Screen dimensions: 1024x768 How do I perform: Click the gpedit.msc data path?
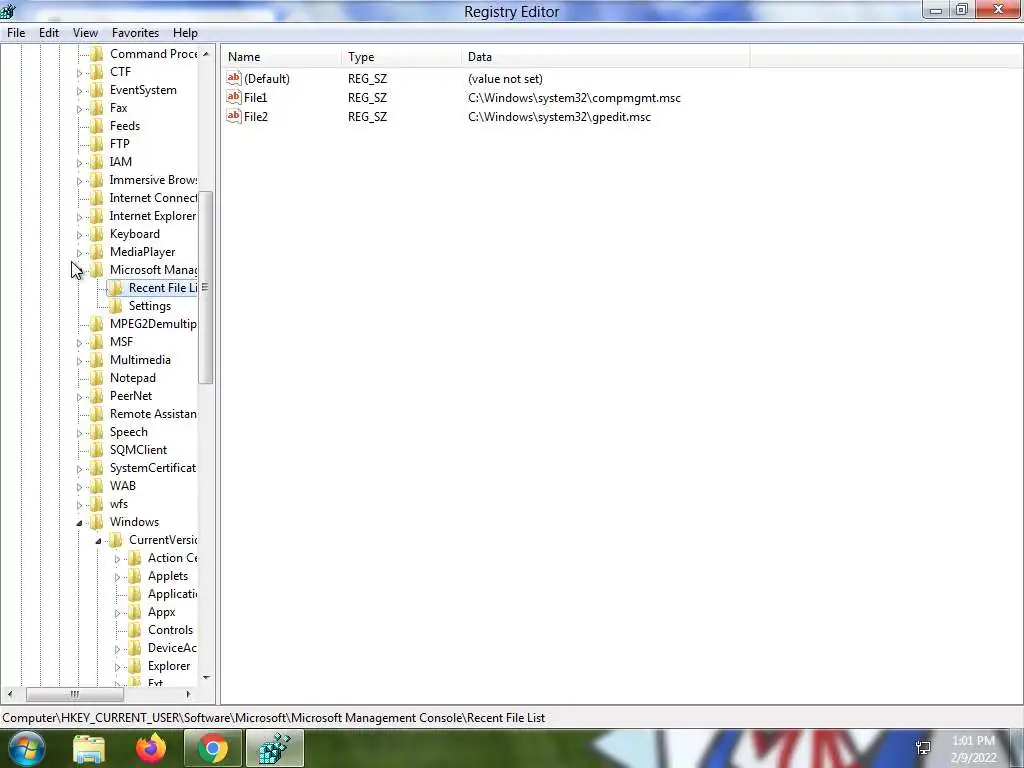(559, 116)
